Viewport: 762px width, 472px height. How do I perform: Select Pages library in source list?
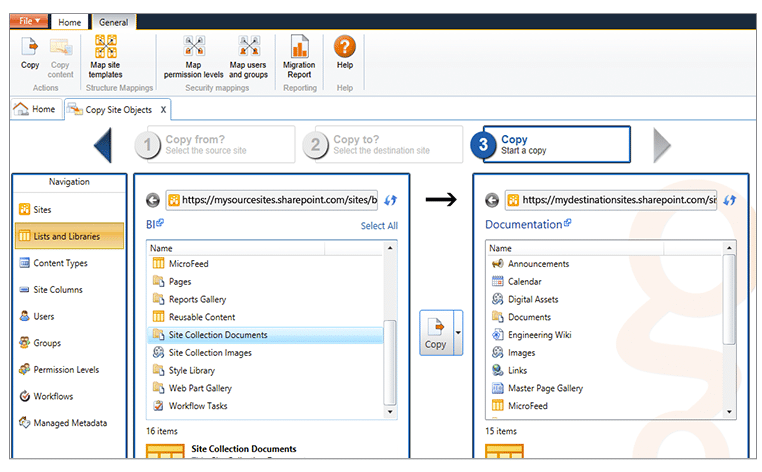[x=265, y=281]
